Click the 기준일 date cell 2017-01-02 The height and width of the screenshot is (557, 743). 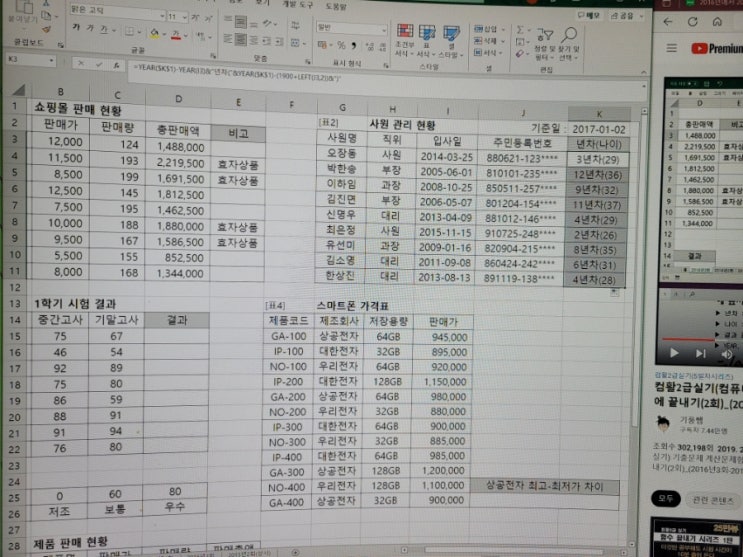tap(599, 129)
